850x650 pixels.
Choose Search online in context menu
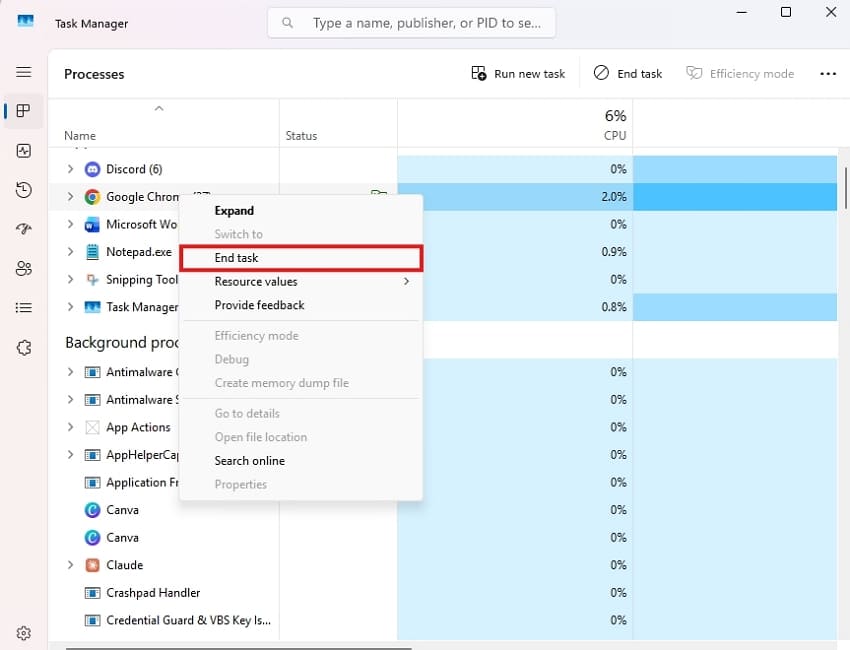[x=301, y=461]
